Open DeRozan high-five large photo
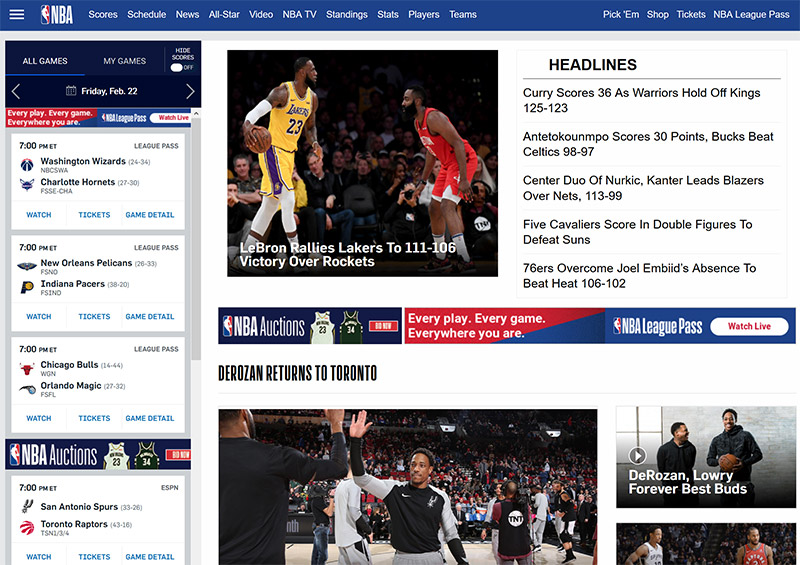 click(x=408, y=486)
